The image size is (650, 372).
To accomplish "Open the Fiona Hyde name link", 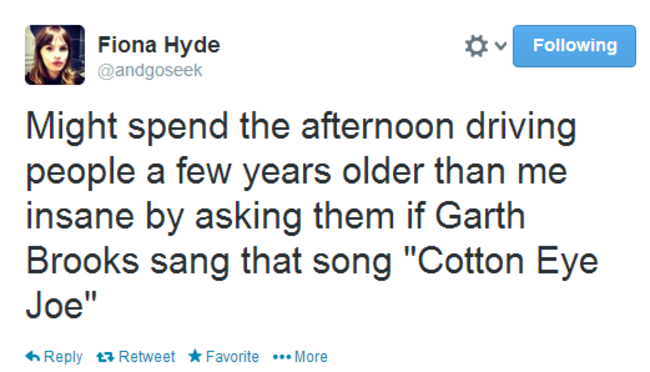I will [x=159, y=45].
